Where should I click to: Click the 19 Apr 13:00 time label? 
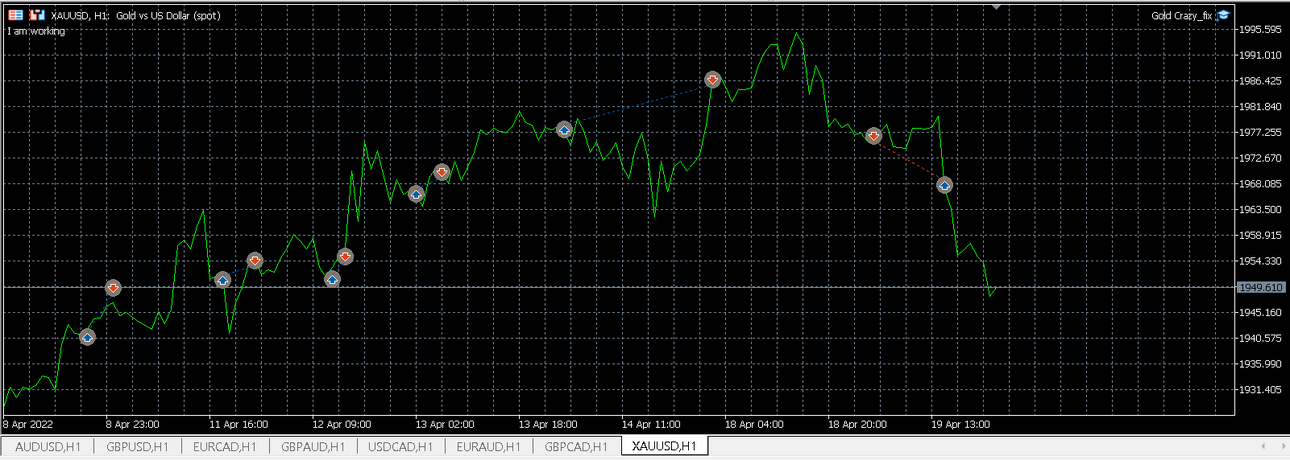pos(960,424)
